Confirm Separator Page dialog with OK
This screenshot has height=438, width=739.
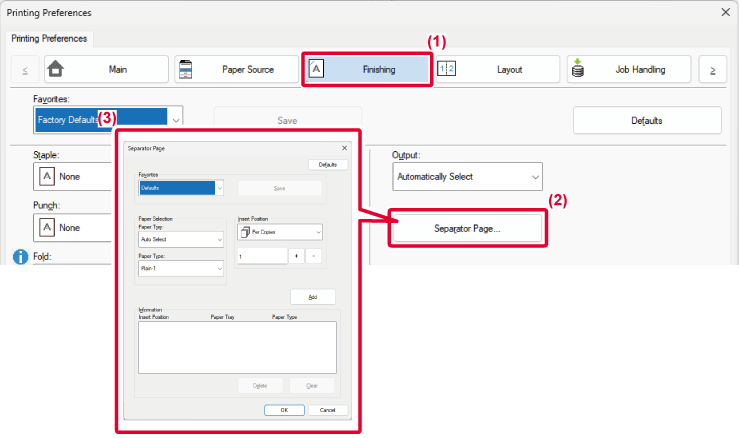coord(284,410)
